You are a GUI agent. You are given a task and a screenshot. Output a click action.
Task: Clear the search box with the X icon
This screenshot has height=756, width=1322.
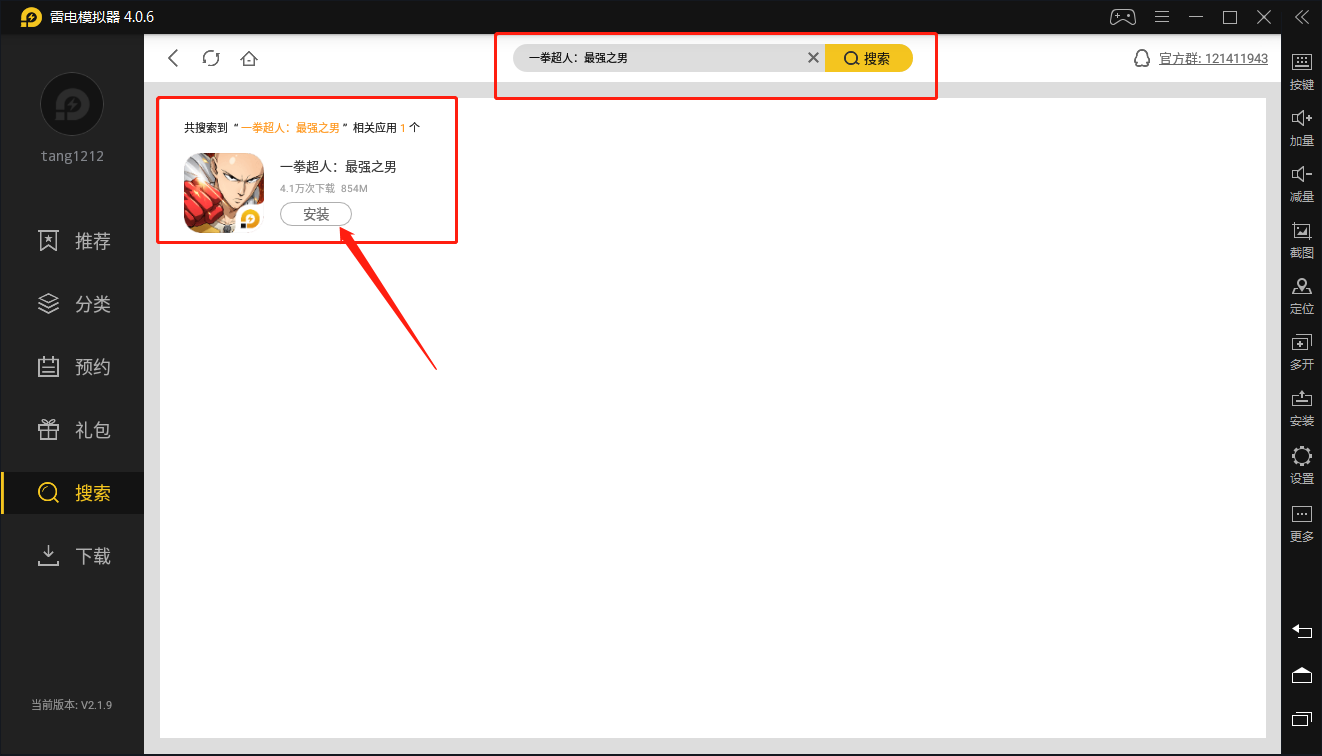coord(813,58)
